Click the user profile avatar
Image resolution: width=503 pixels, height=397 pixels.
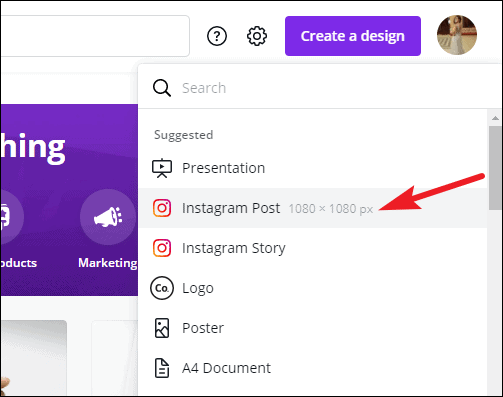pyautogui.click(x=457, y=35)
